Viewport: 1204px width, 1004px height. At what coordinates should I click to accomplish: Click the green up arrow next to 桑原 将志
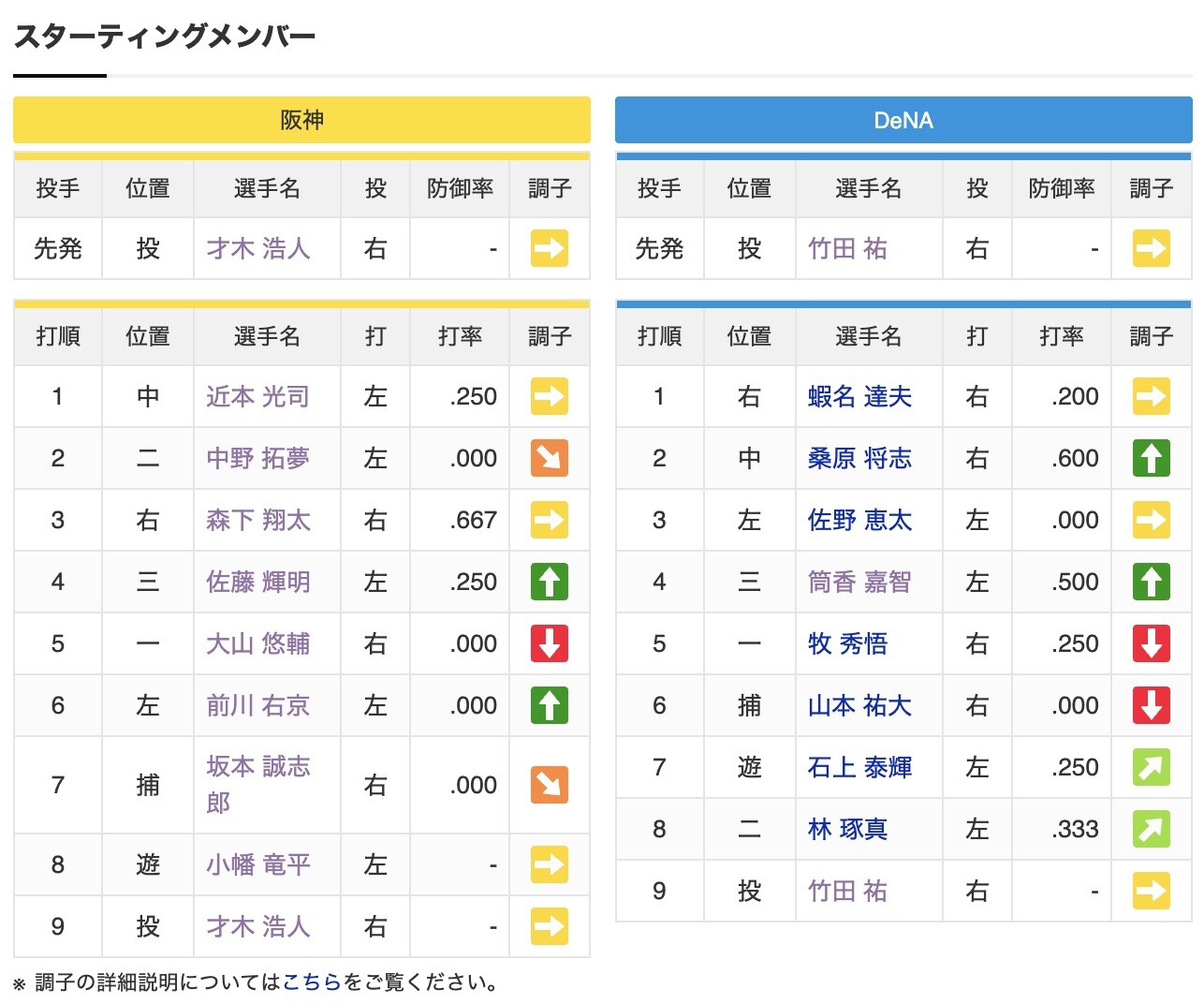tap(1151, 458)
